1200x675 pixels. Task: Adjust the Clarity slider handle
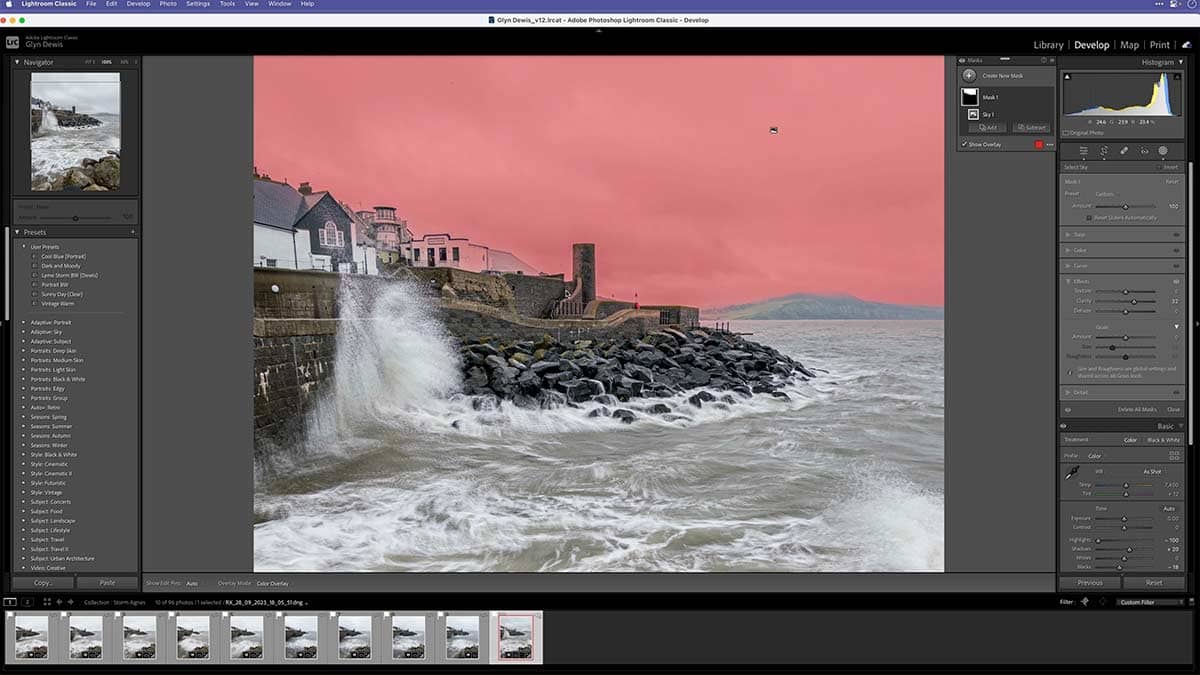1133,301
